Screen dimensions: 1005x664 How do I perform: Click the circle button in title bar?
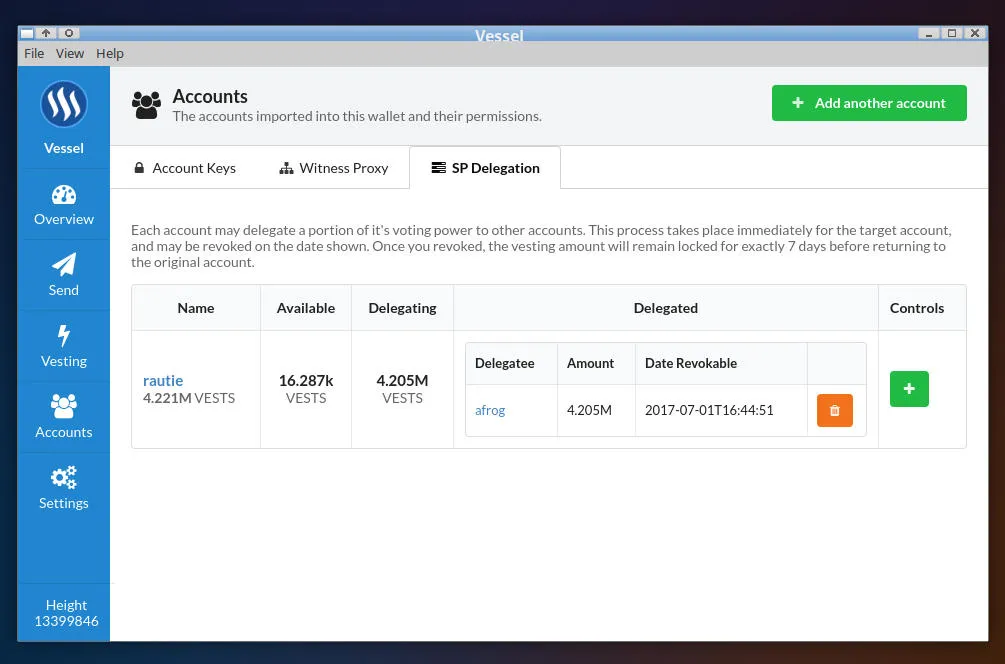tap(69, 33)
